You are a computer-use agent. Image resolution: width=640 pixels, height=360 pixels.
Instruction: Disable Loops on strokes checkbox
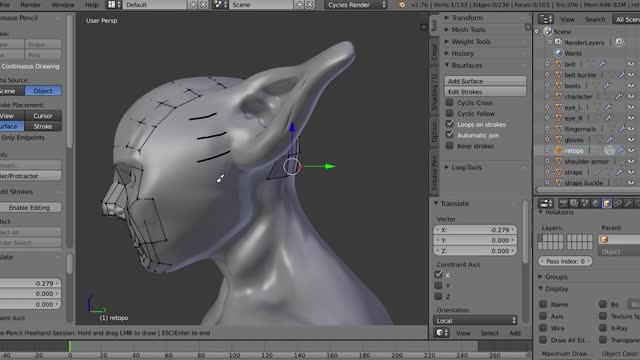click(449, 124)
